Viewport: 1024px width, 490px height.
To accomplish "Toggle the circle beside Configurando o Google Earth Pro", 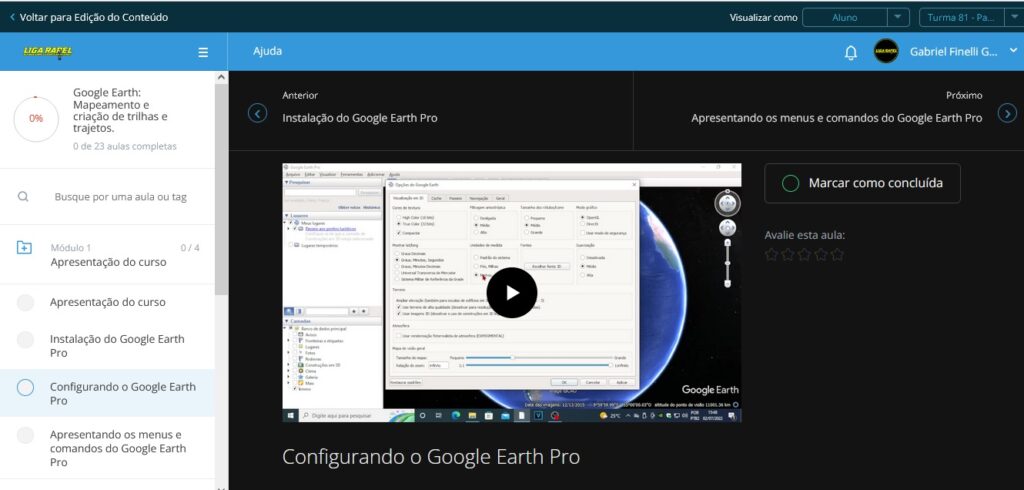I will [x=25, y=387].
